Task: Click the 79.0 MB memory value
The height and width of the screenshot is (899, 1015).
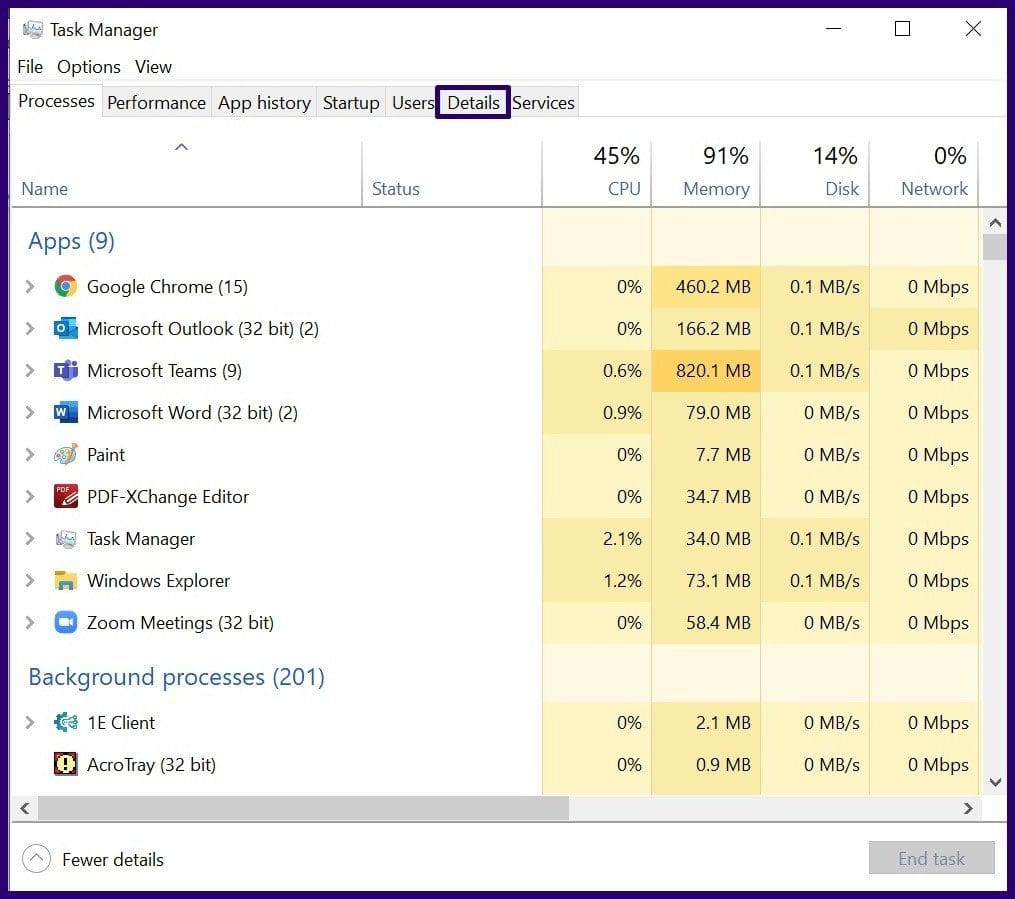Action: coord(718,413)
